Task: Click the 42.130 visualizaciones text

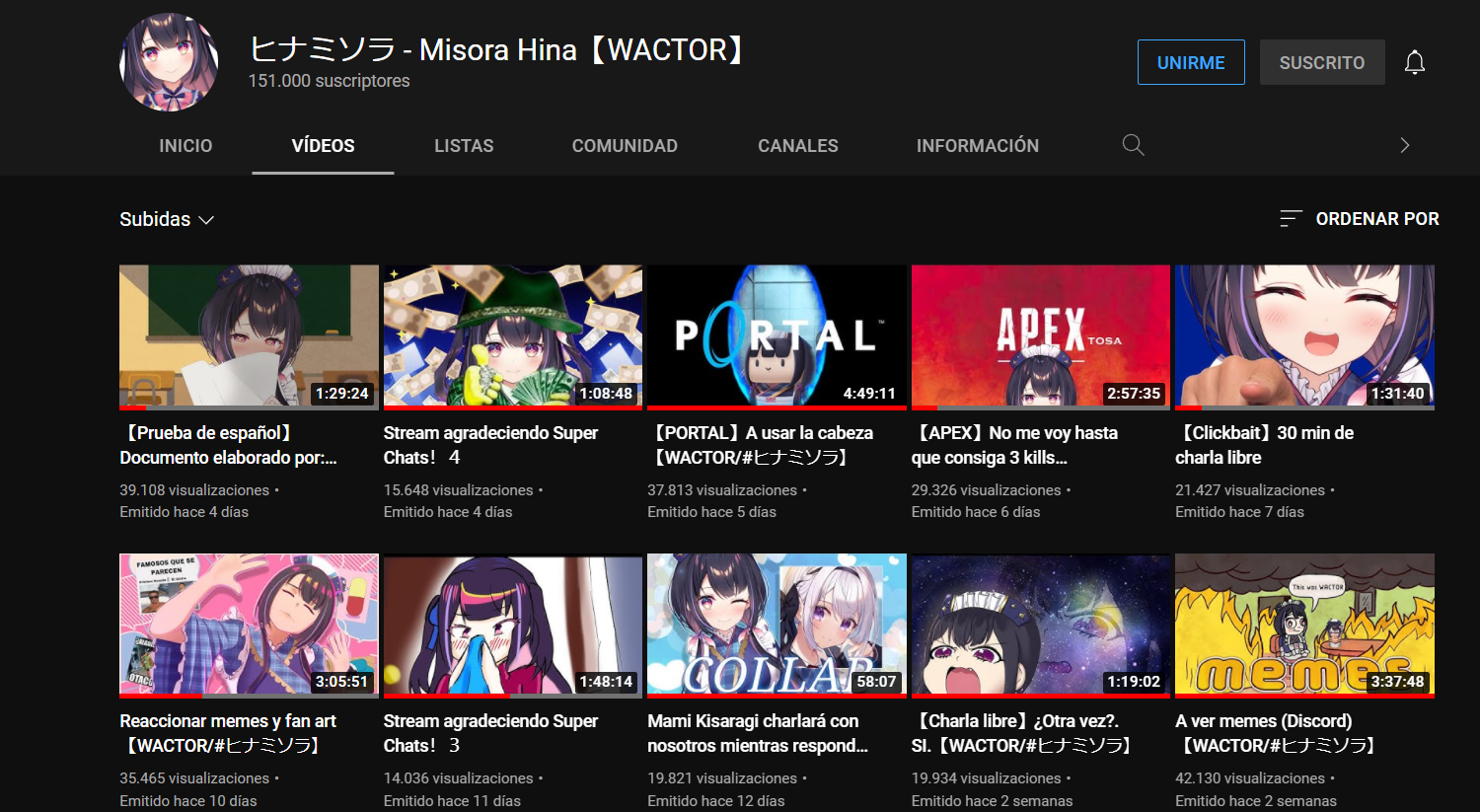Action: pyautogui.click(x=1250, y=778)
